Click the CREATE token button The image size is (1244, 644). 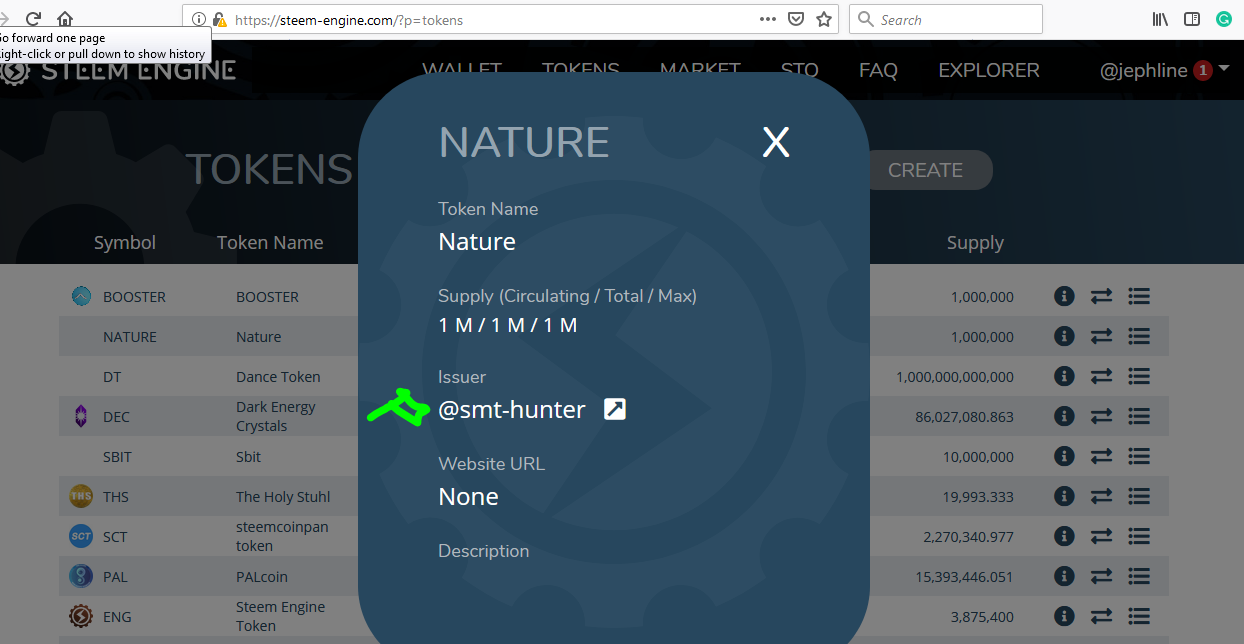coord(925,170)
